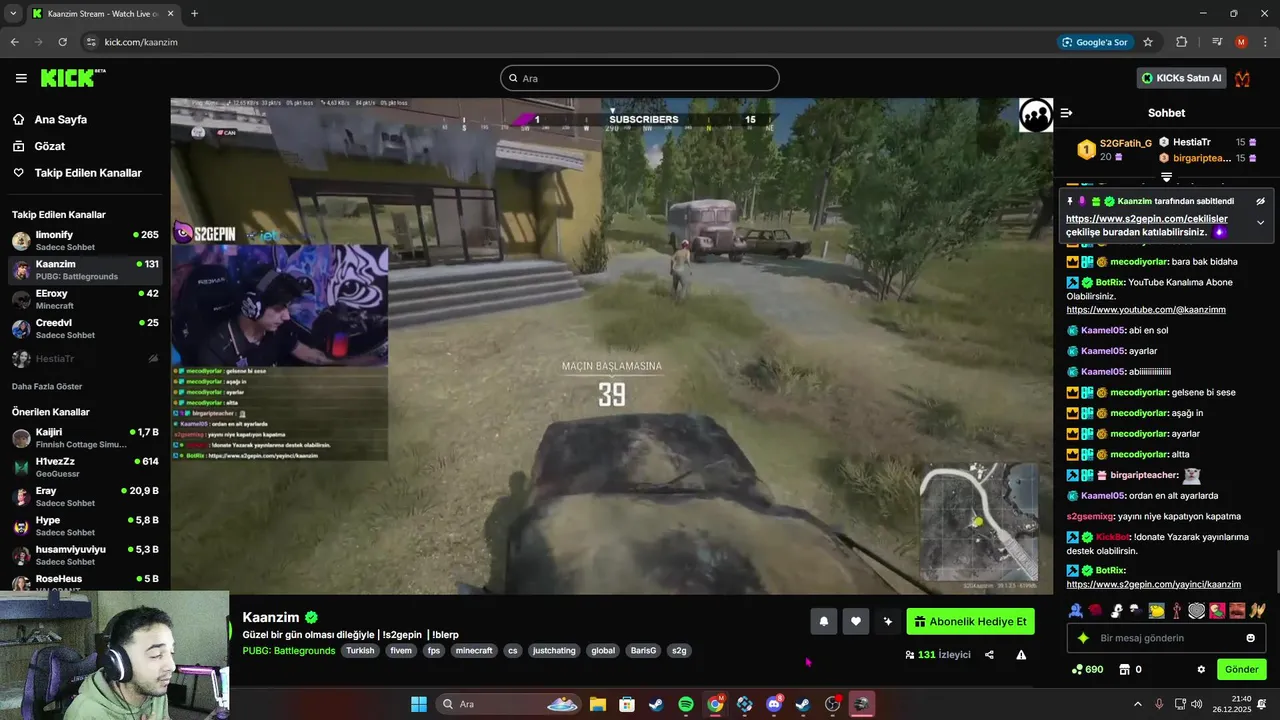1280x720 pixels.
Task: Open Spotify from the taskbar
Action: tap(686, 704)
